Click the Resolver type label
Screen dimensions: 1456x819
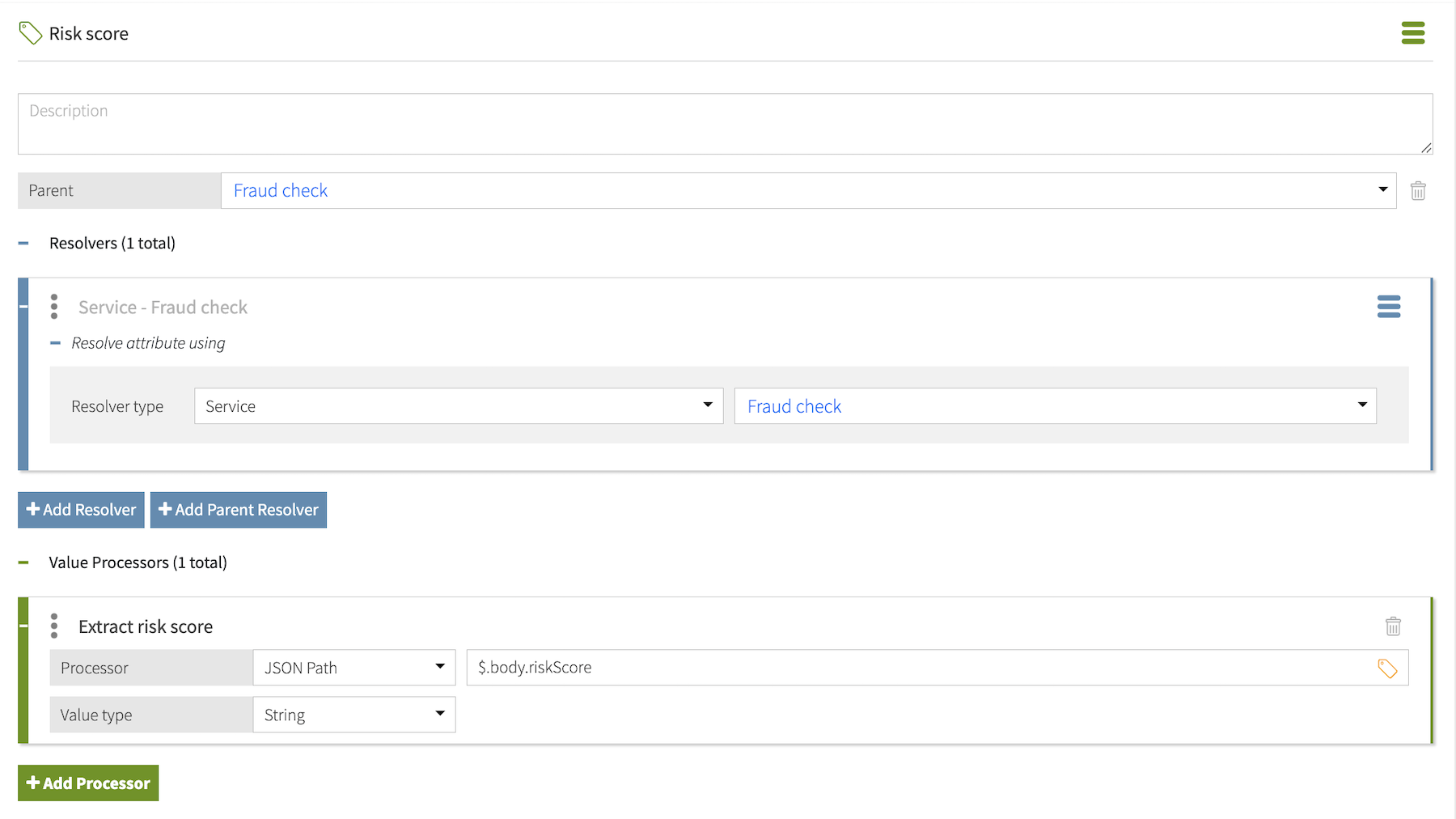click(117, 406)
